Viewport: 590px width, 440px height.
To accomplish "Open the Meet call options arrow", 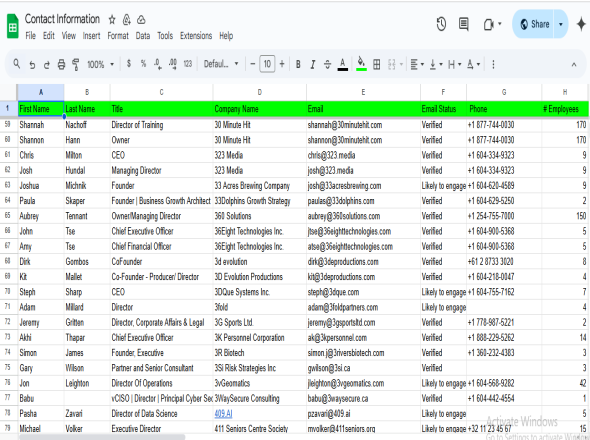I will point(500,24).
